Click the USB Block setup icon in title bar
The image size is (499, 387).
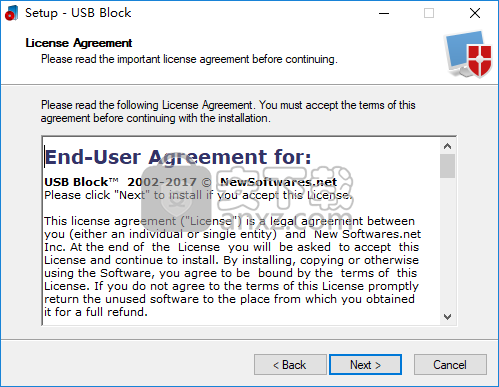(12, 13)
